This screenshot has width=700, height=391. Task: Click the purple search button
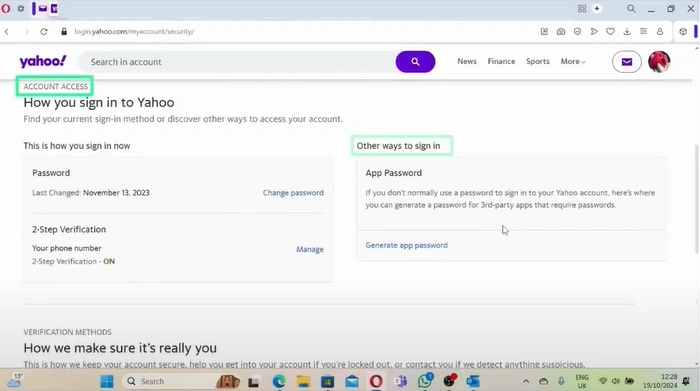[x=415, y=62]
